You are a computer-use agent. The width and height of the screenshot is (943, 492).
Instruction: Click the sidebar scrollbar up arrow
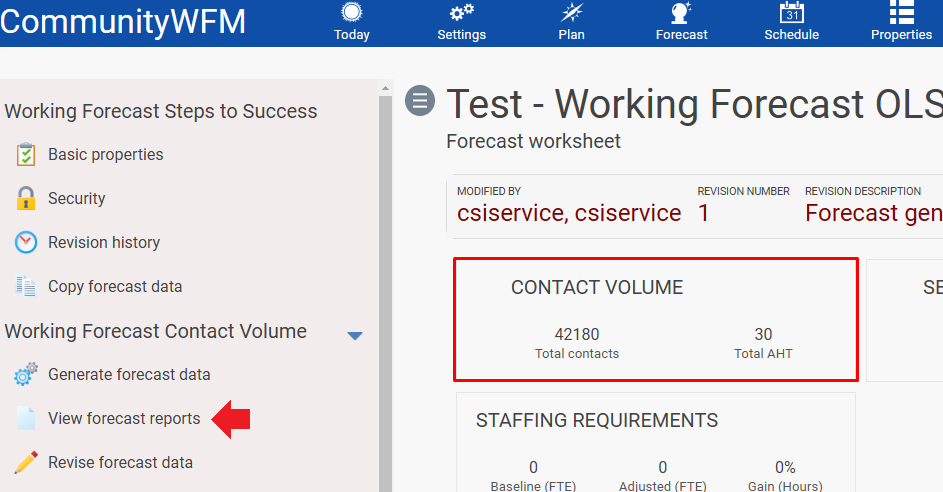click(x=385, y=88)
